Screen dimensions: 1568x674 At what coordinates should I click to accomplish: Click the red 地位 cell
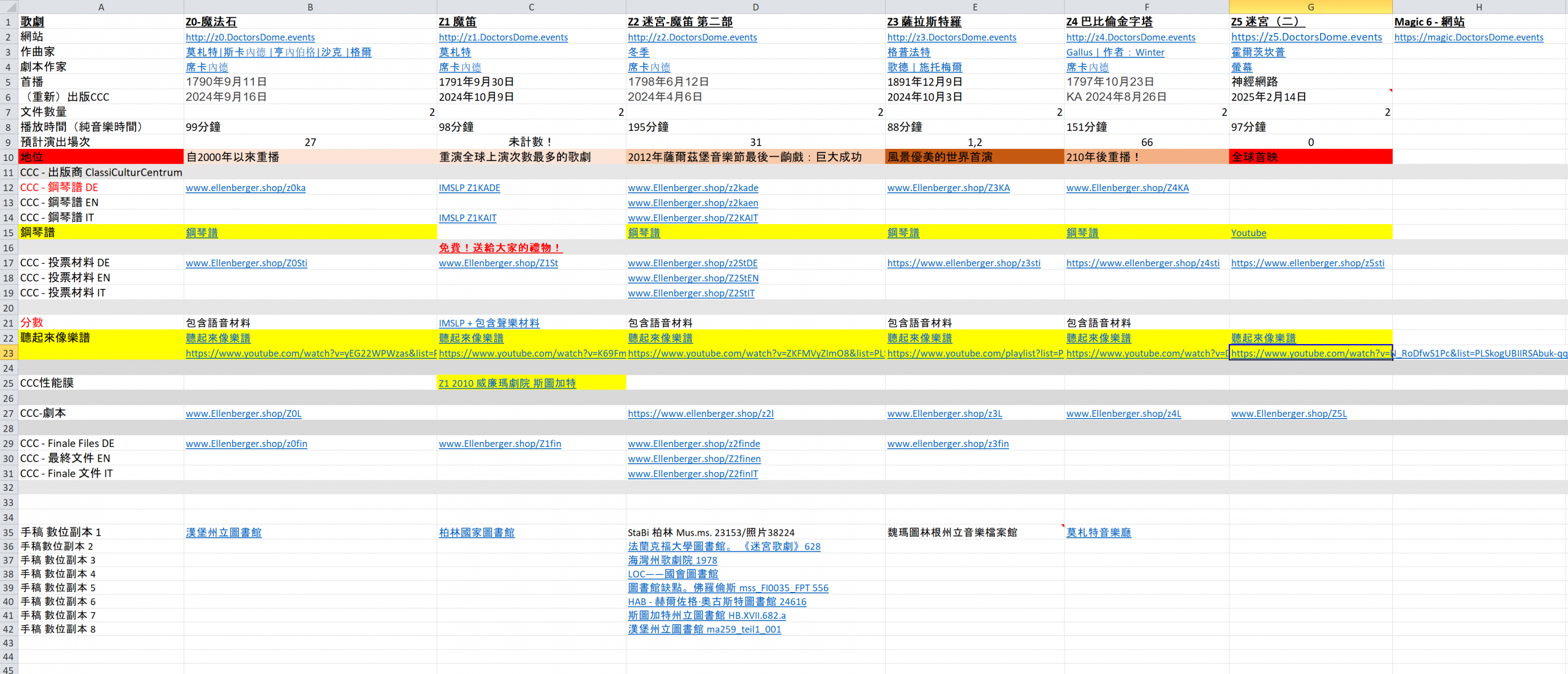[101, 157]
